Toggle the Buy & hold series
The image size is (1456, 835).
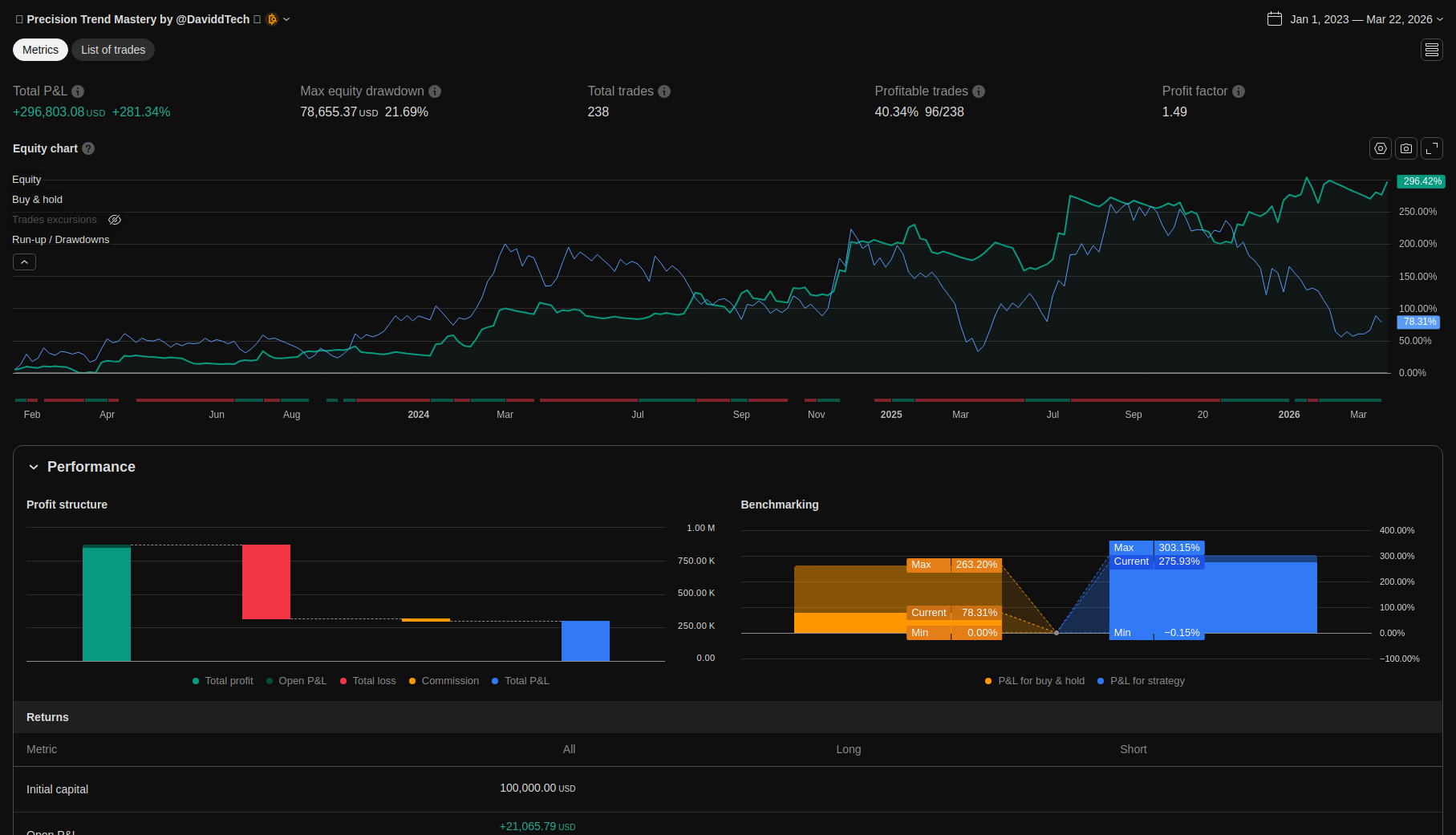pos(37,200)
